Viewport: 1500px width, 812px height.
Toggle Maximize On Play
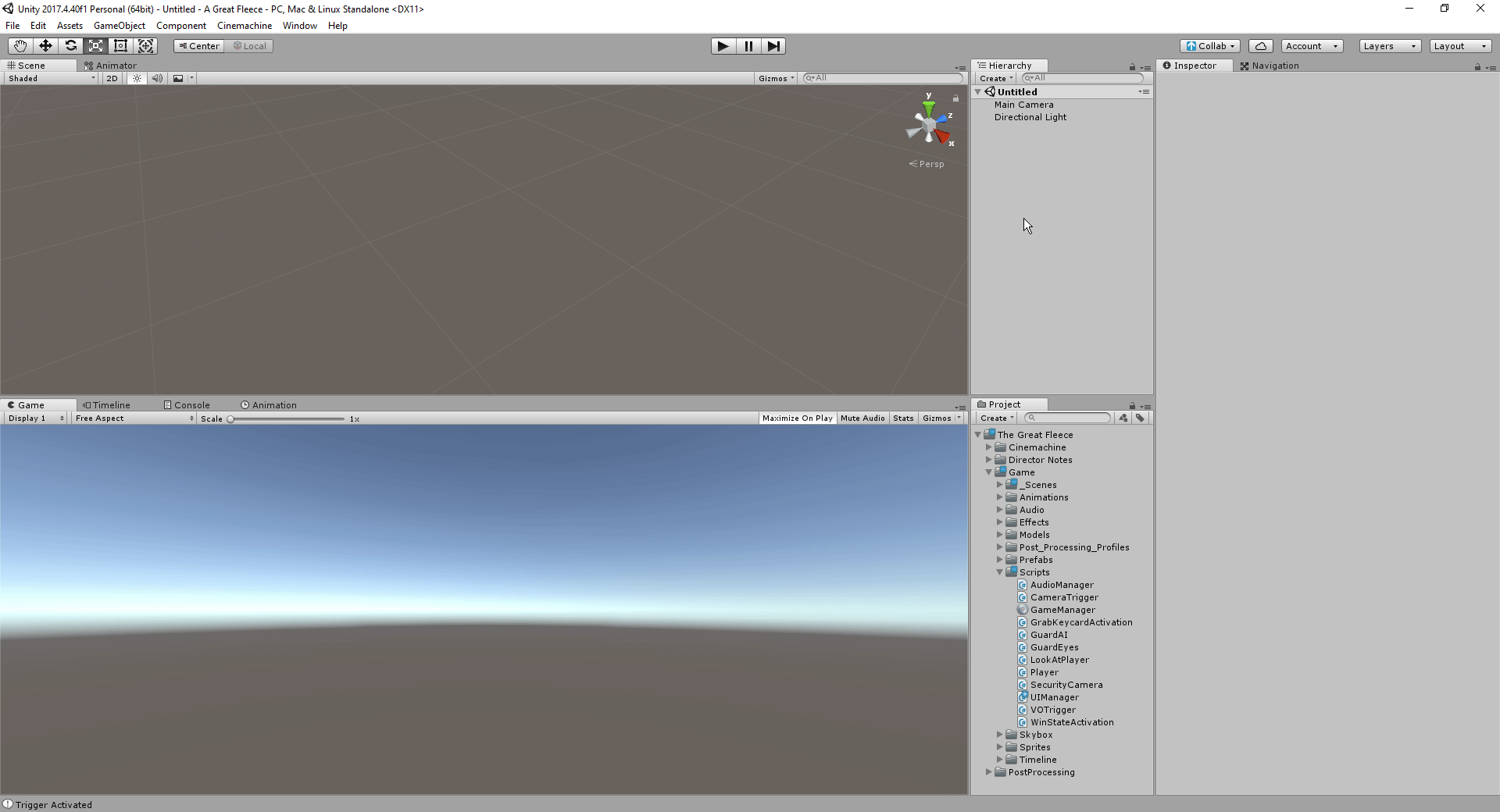(796, 418)
